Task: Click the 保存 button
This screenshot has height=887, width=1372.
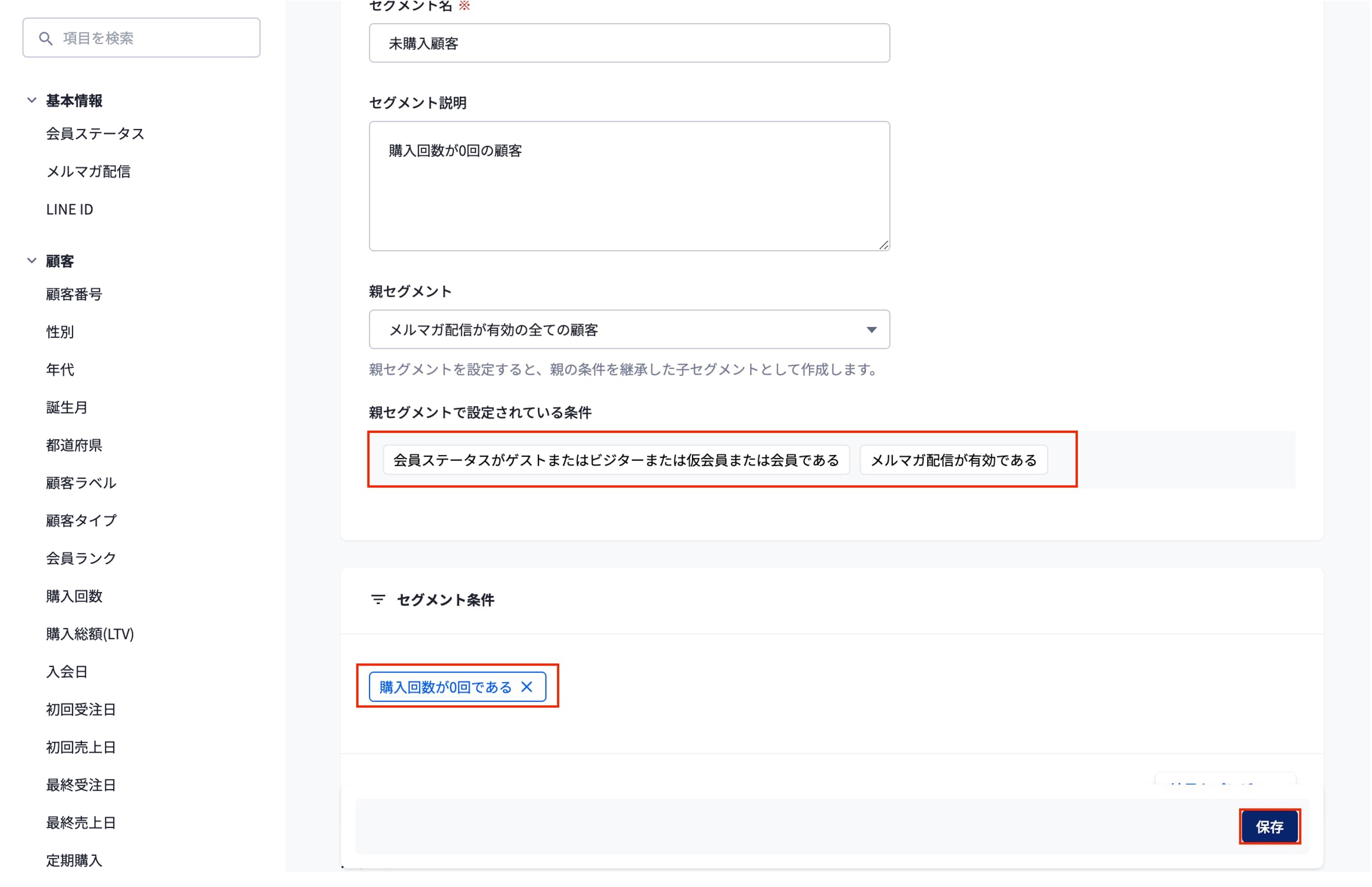Action: (1269, 827)
